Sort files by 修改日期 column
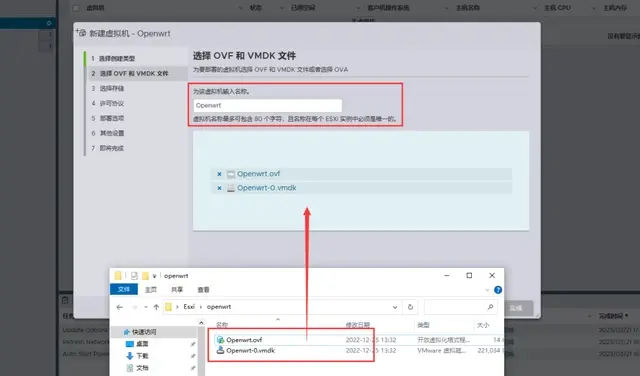The height and width of the screenshot is (376, 640). tap(358, 325)
